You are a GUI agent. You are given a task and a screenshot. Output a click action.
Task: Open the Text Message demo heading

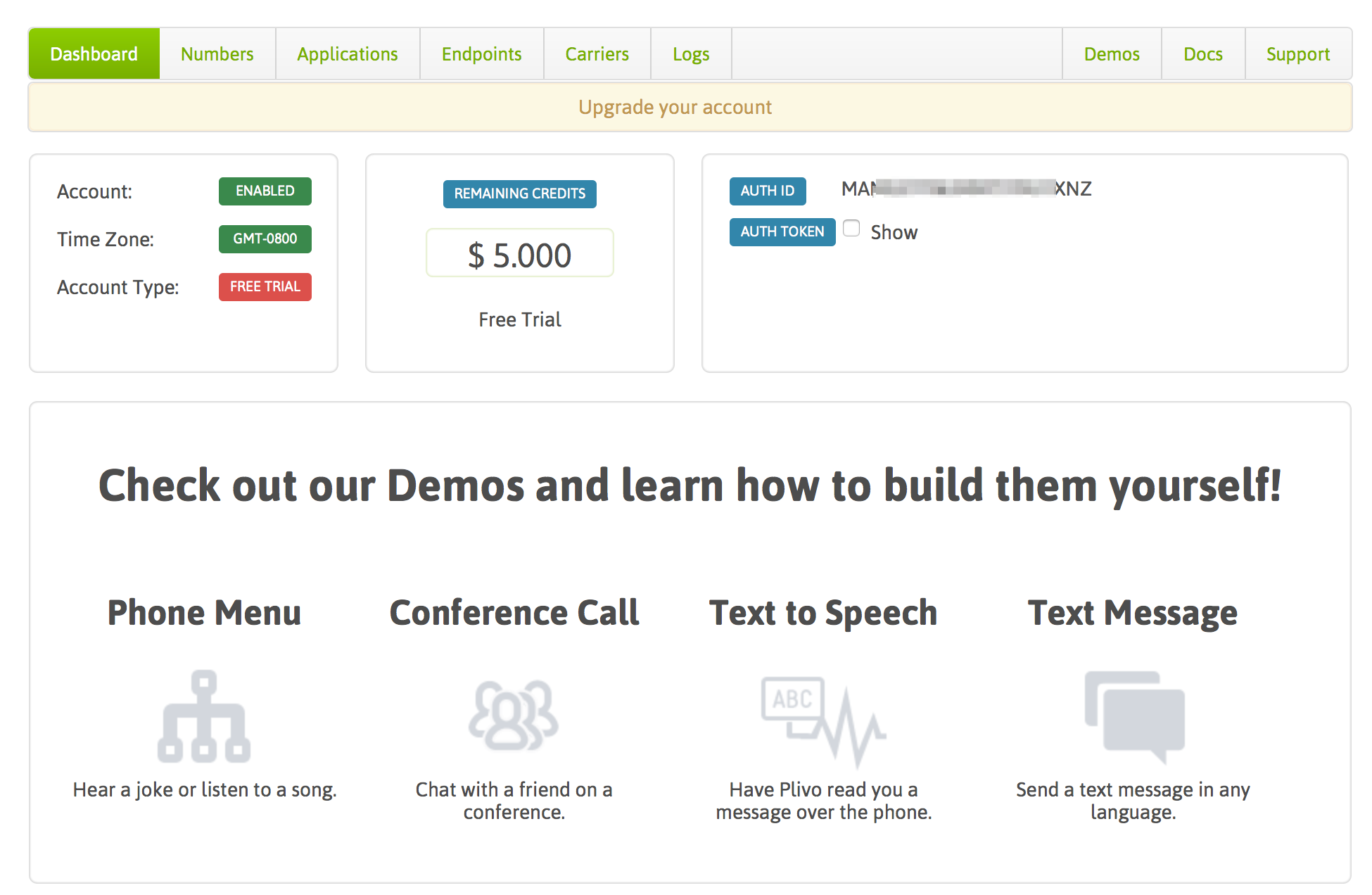[x=1132, y=613]
